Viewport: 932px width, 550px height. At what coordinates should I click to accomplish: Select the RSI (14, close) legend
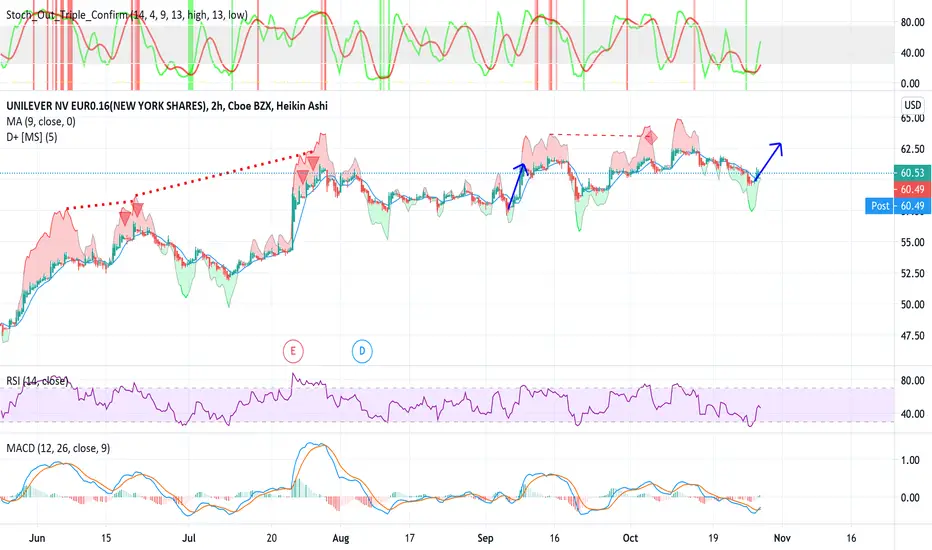click(37, 381)
